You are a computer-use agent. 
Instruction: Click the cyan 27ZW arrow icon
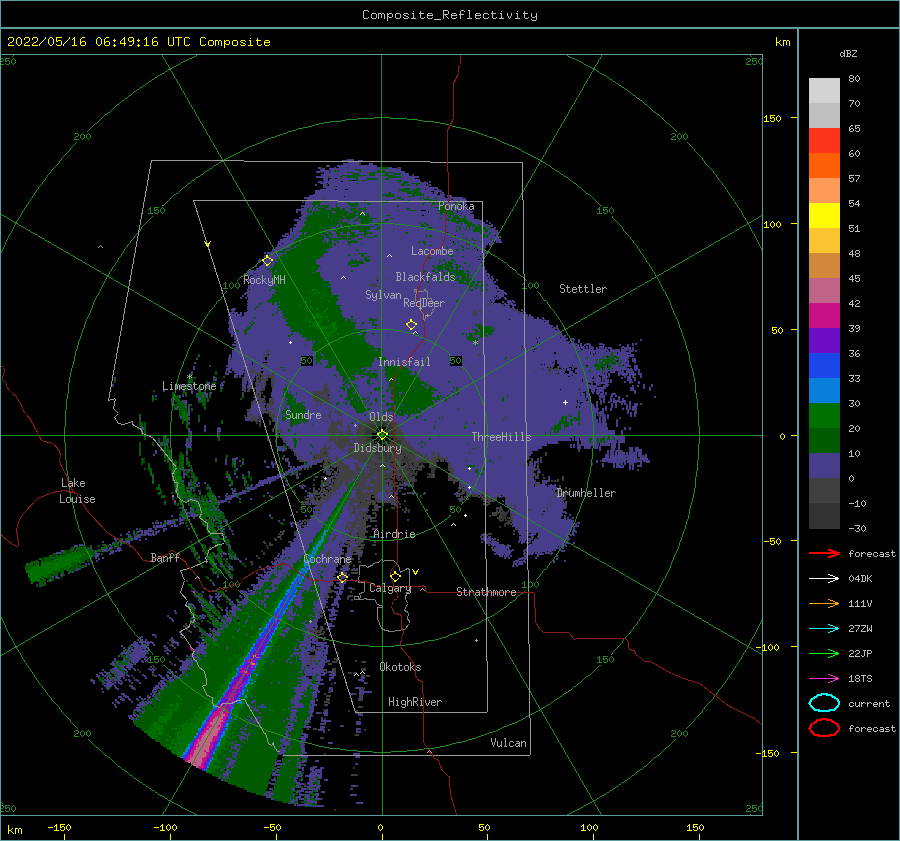[x=824, y=629]
